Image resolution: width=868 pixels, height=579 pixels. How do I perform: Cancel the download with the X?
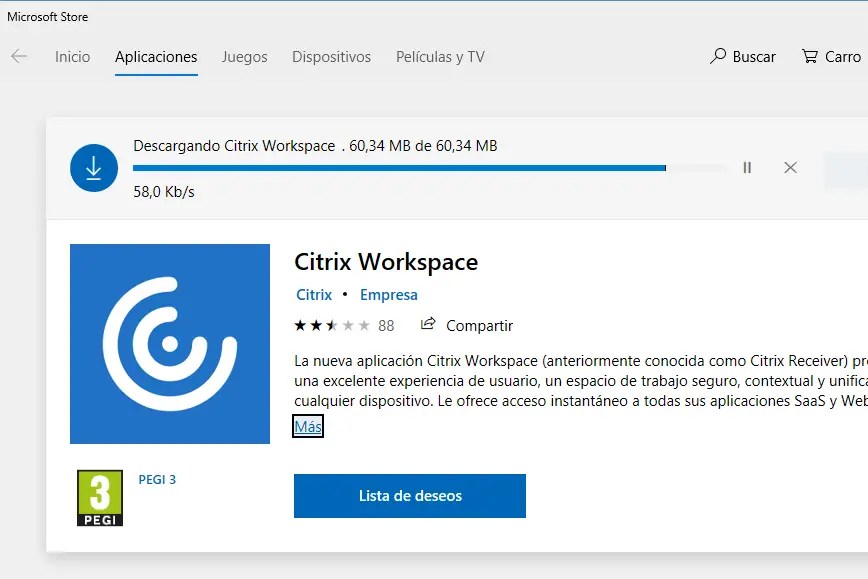[790, 167]
